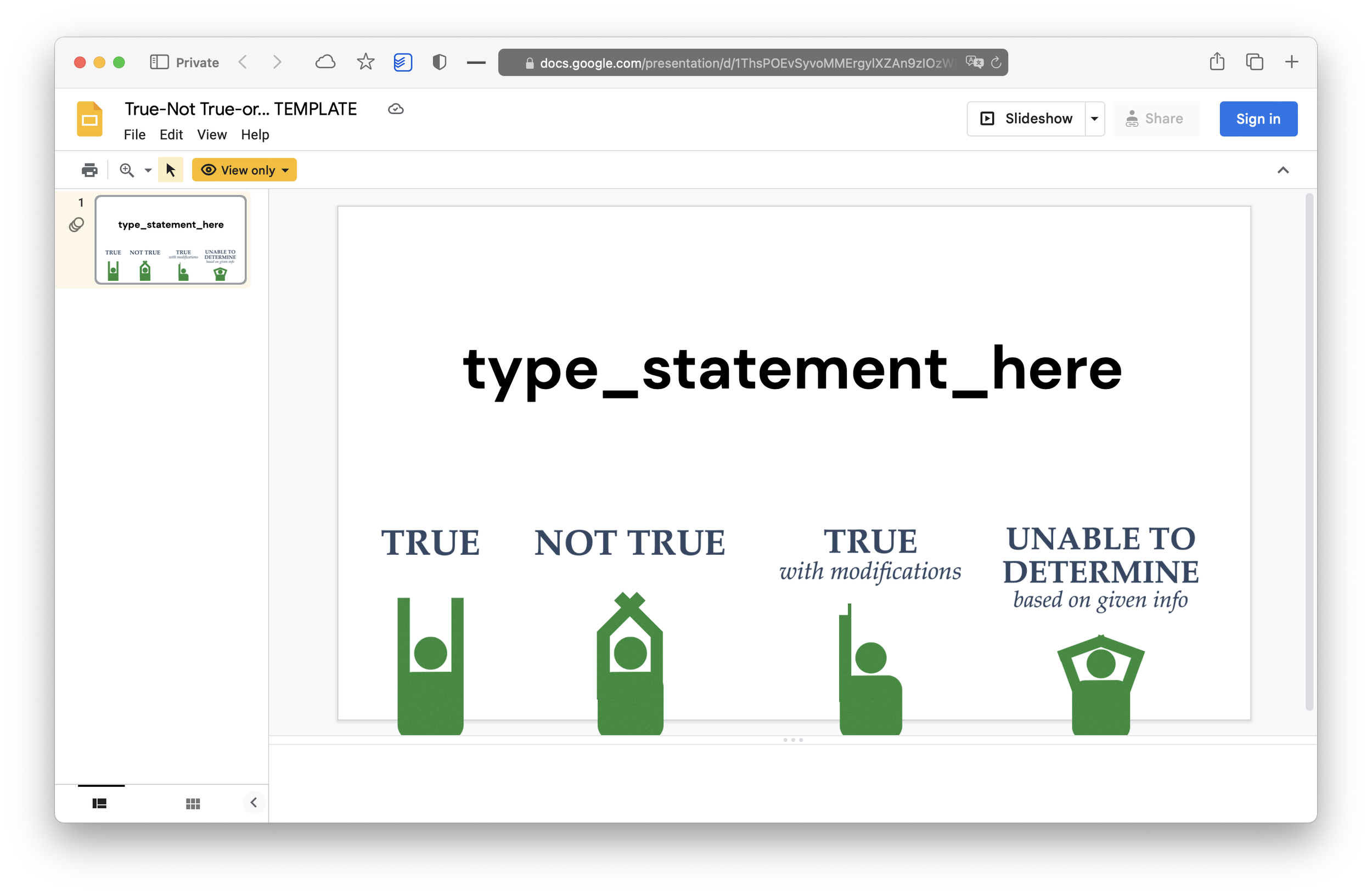Screen dimensions: 1372x895
Task: Start the Slideshow
Action: pyautogui.click(x=1027, y=119)
